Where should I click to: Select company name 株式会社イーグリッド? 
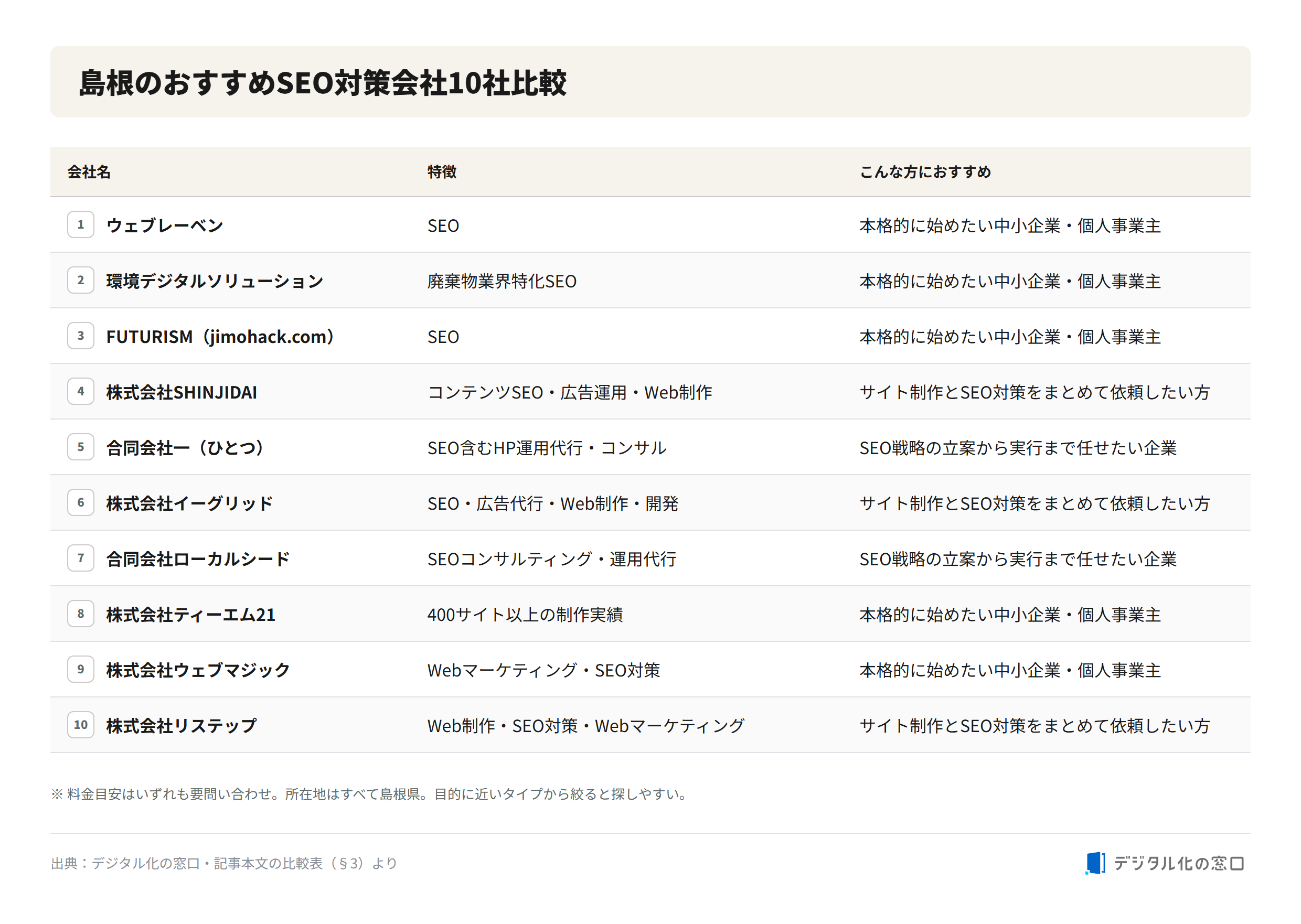tap(189, 503)
